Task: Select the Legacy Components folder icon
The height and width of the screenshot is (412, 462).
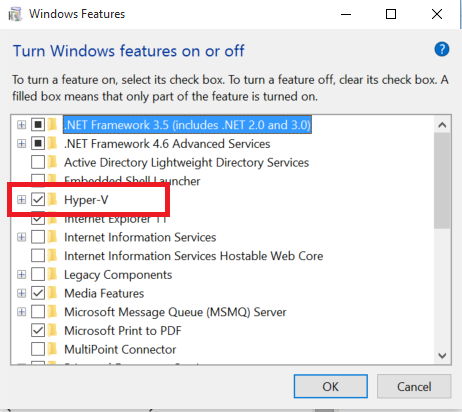Action: pos(52,274)
